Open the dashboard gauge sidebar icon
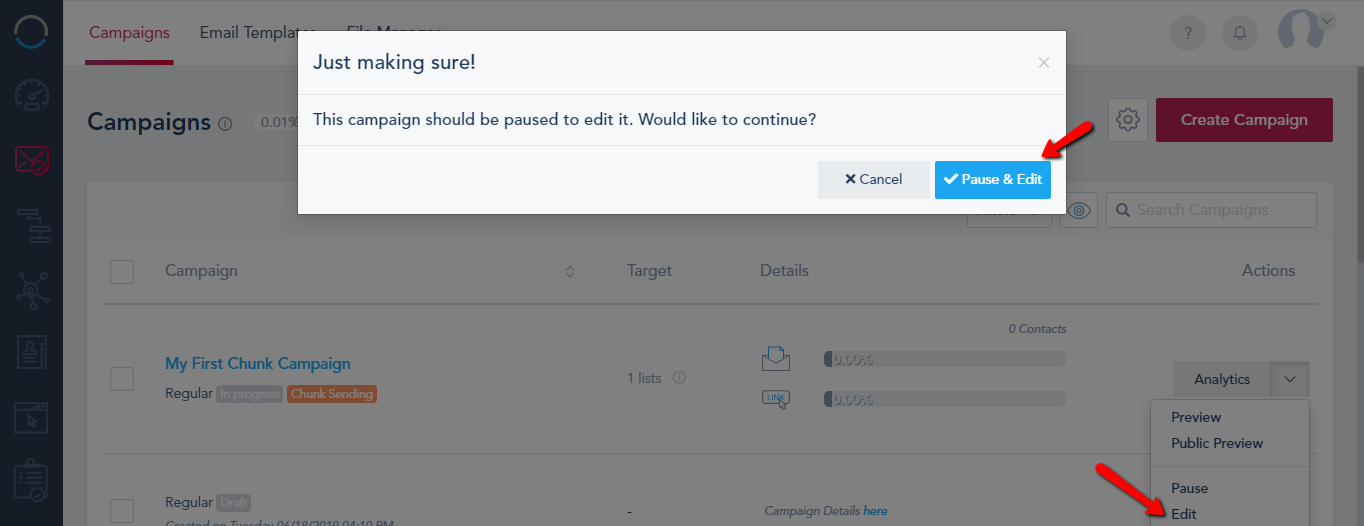The image size is (1364, 526). click(x=31, y=95)
